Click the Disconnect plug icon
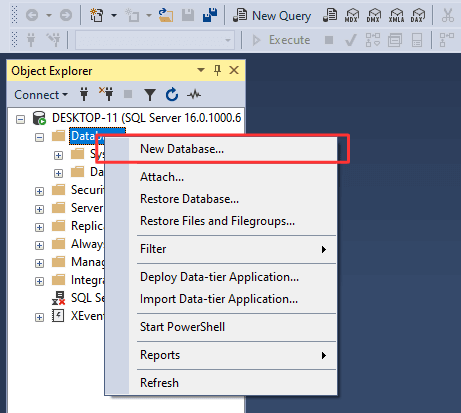Screen dimensions: 461x413 click(x=106, y=94)
